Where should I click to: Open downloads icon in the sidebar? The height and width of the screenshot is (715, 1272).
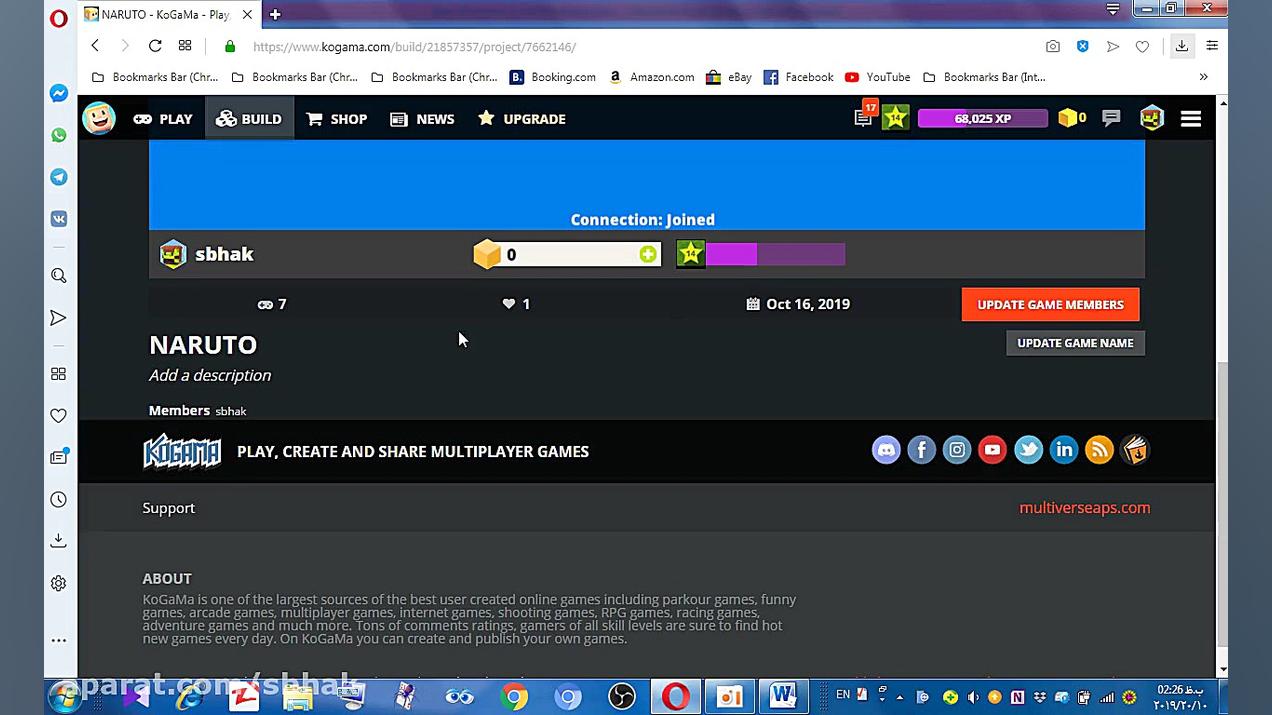[x=59, y=540]
